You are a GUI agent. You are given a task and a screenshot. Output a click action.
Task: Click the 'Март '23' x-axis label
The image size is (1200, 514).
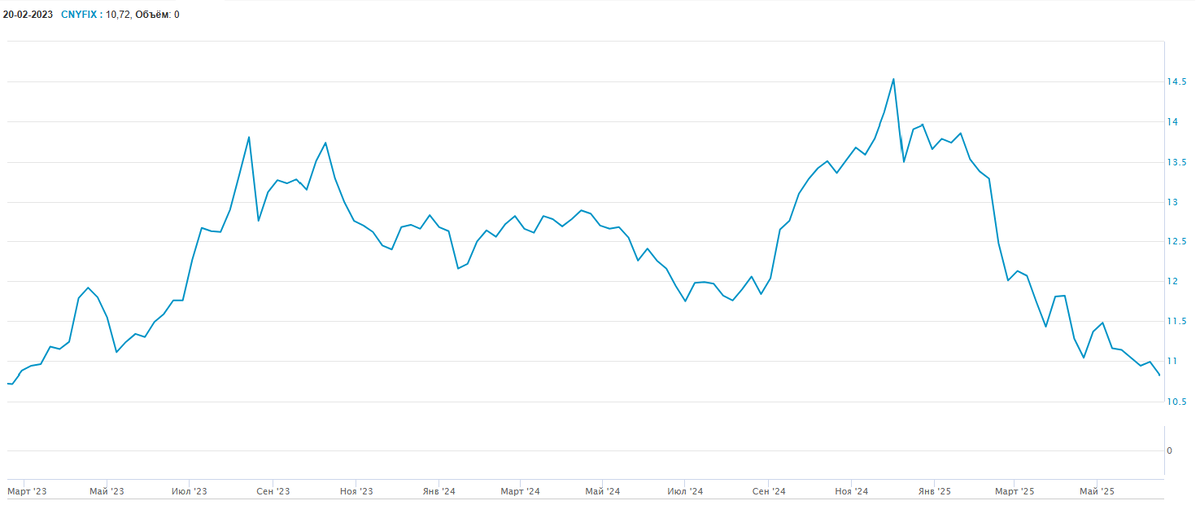click(27, 491)
